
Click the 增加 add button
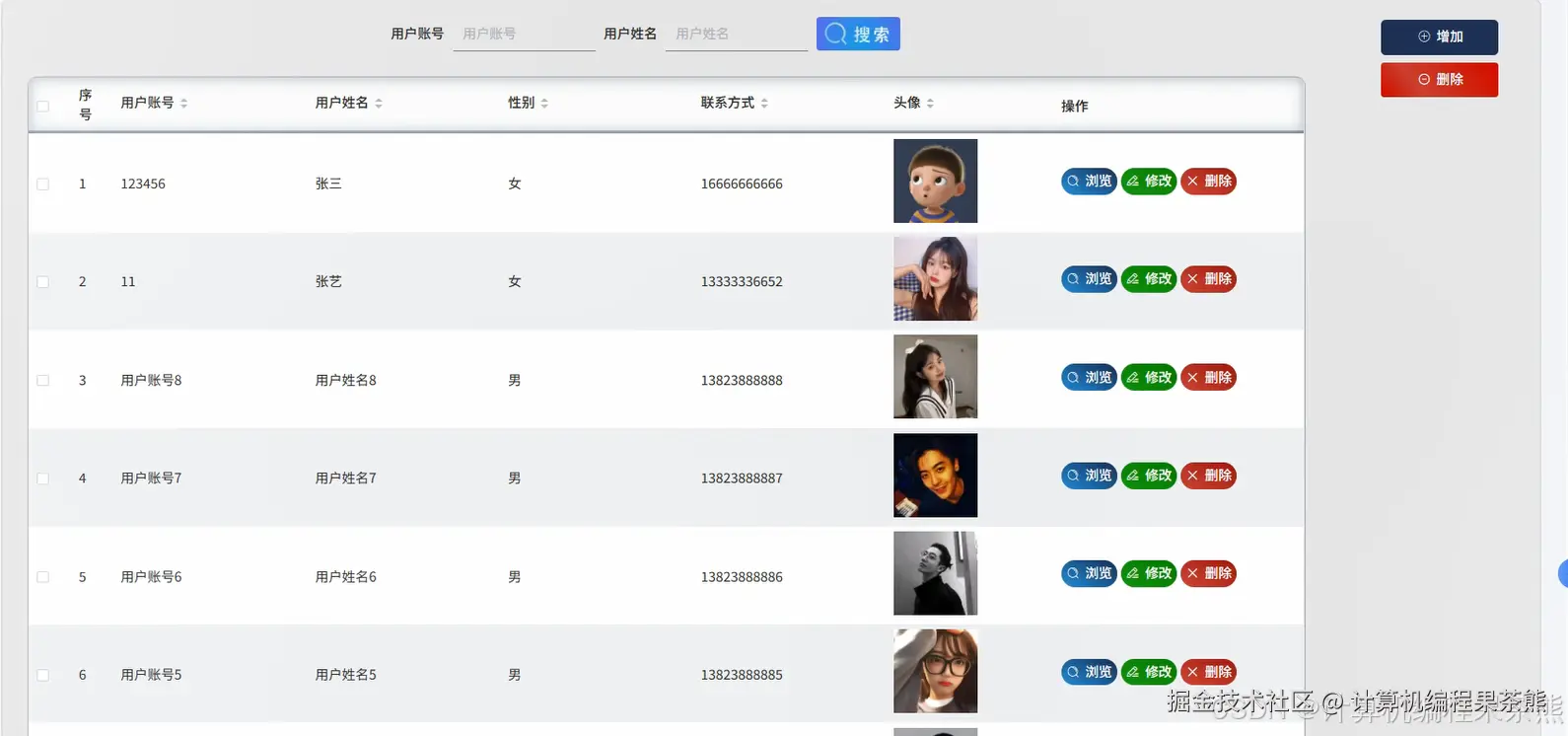pyautogui.click(x=1439, y=37)
